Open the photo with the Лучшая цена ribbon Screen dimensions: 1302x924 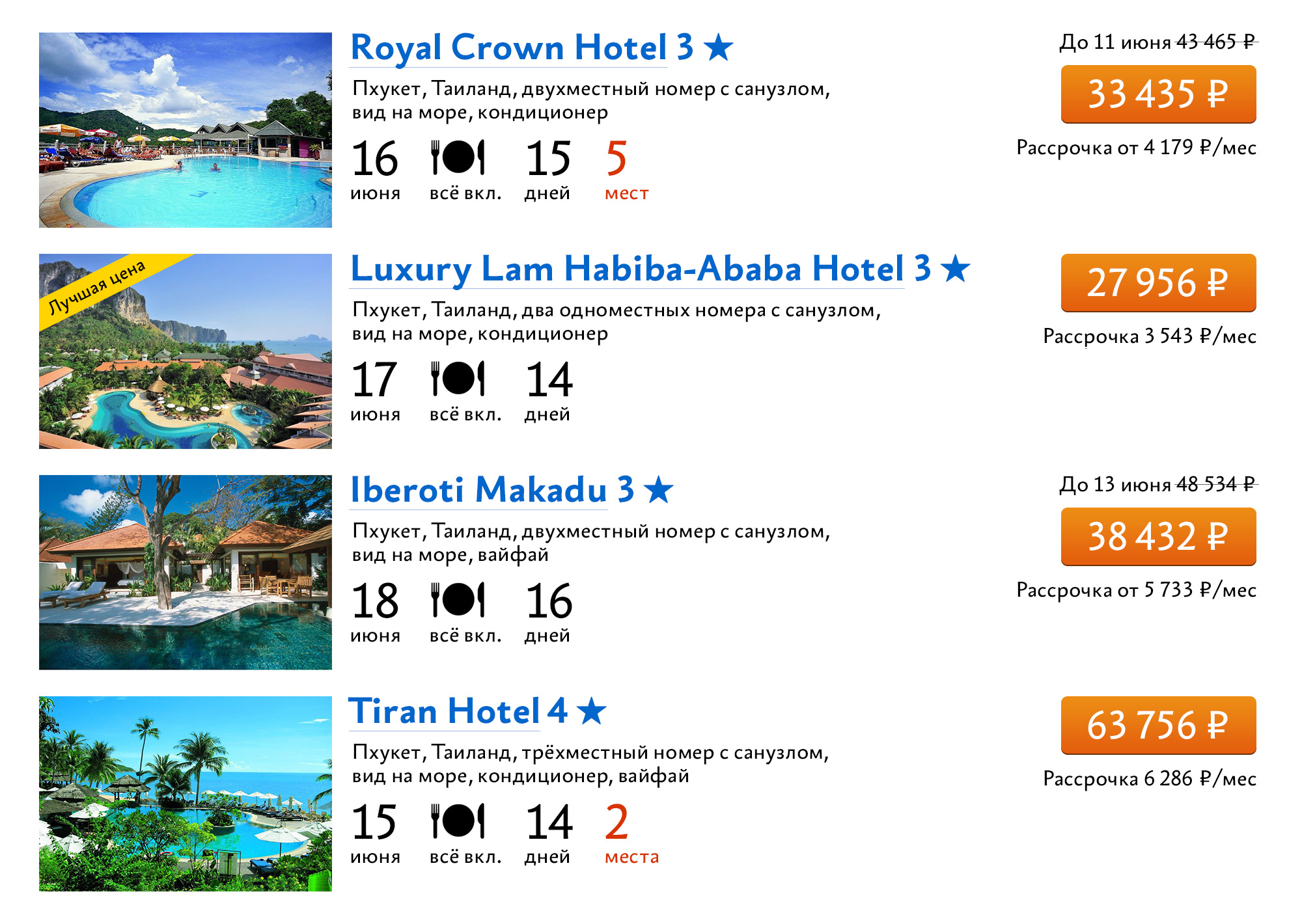point(186,351)
